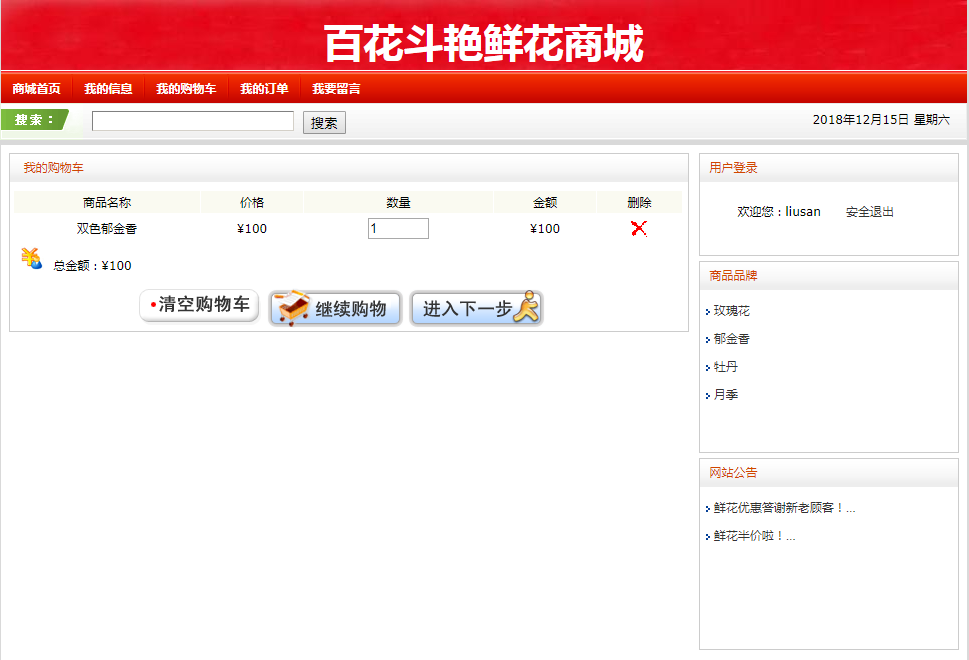The image size is (969, 660).
Task: Click the 清空购物车 button
Action: coord(199,305)
